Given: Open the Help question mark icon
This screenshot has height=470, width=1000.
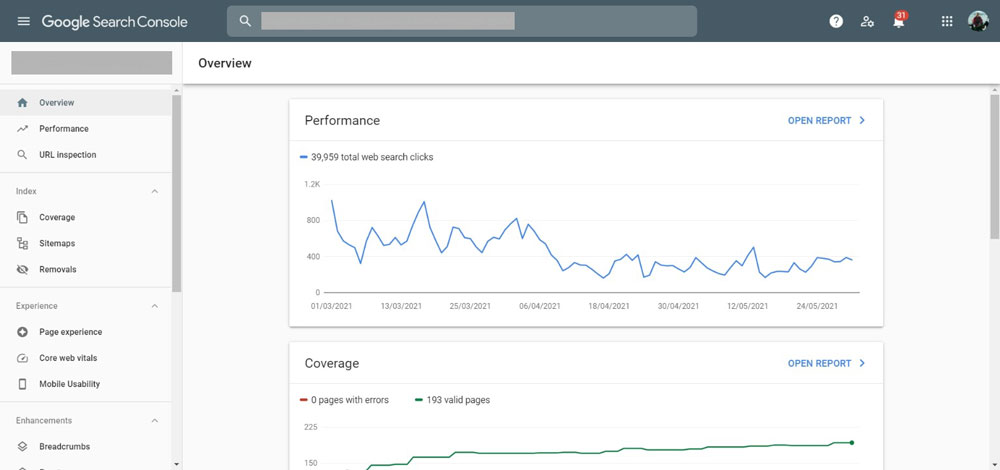Looking at the screenshot, I should click(835, 21).
